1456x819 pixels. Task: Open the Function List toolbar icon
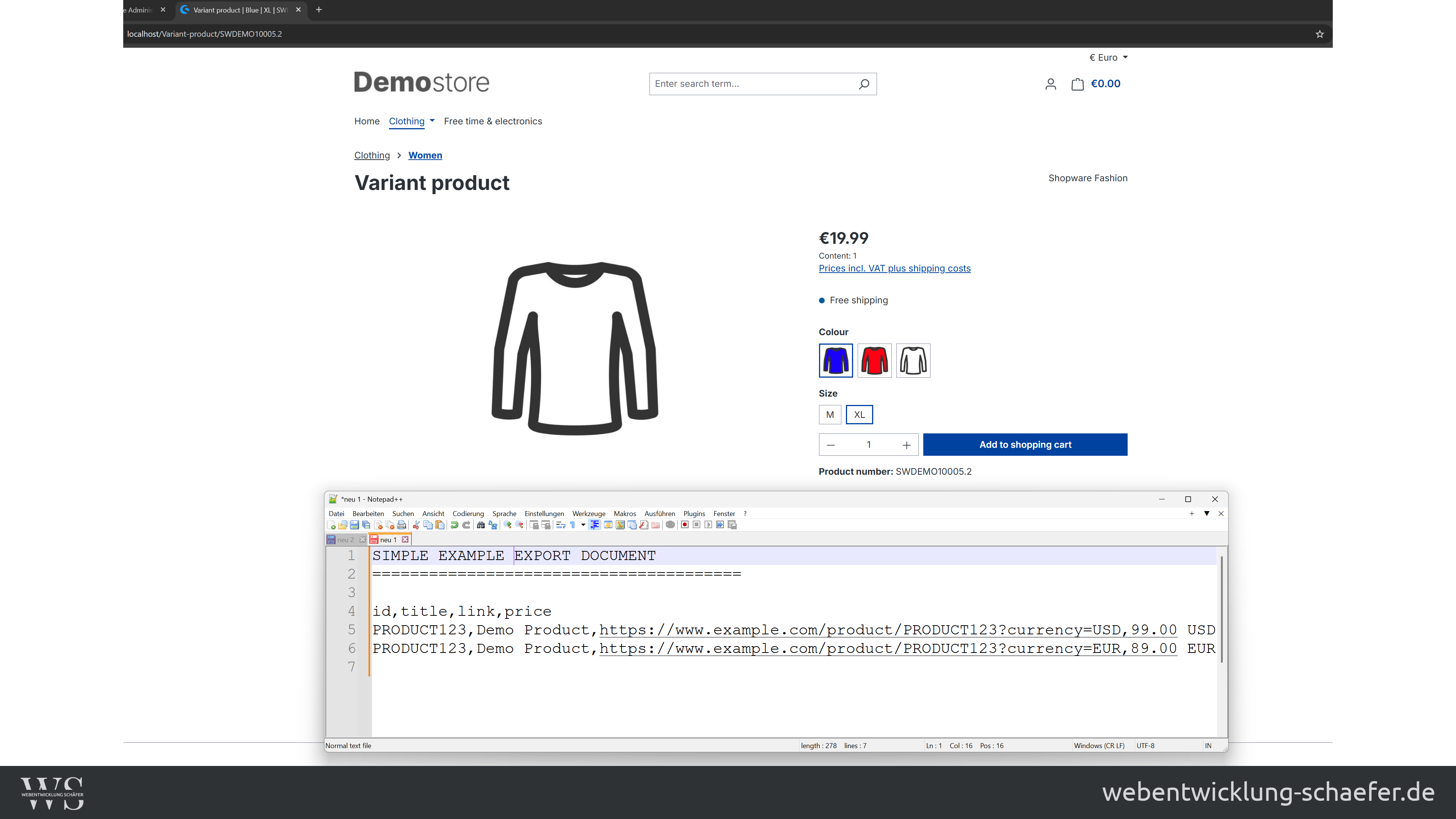point(644,524)
